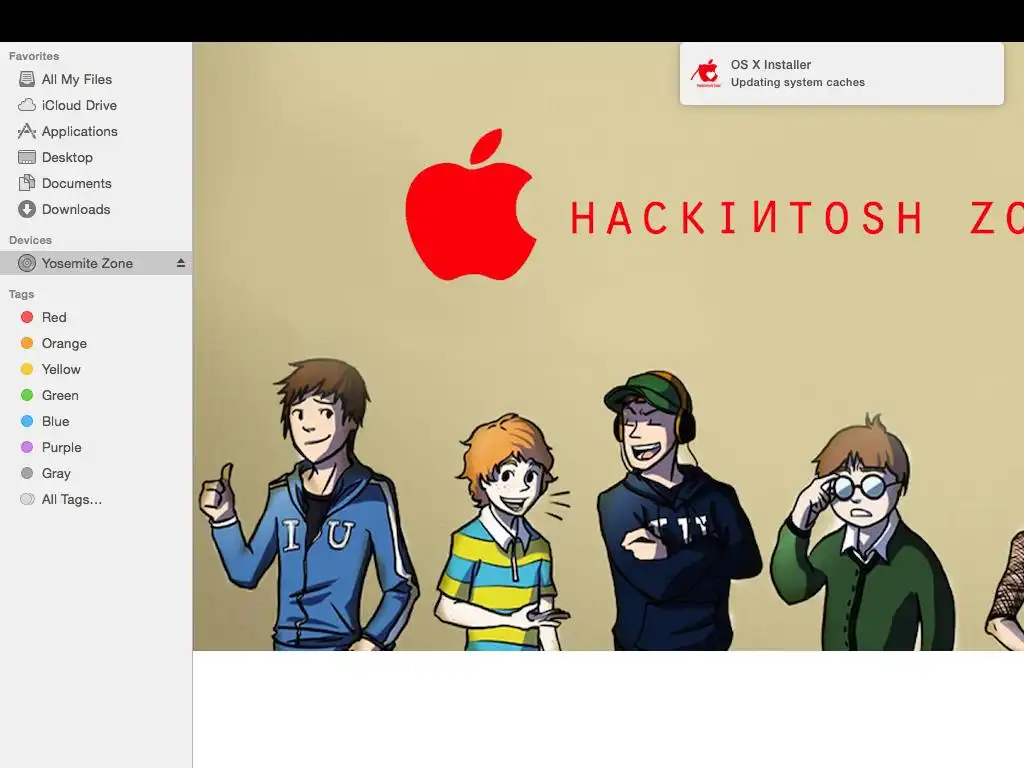Open the OS X Installer notification title

771,65
